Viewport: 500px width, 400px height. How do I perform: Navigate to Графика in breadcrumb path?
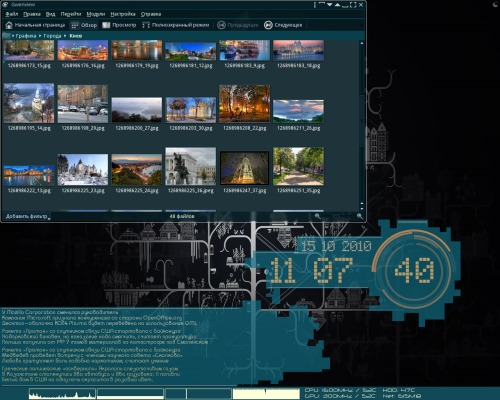pos(26,36)
